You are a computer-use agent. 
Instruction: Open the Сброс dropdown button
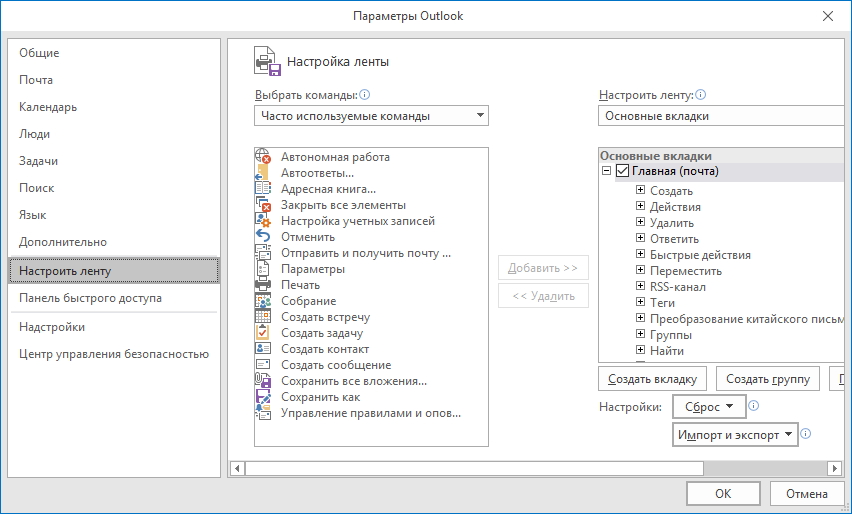point(709,406)
